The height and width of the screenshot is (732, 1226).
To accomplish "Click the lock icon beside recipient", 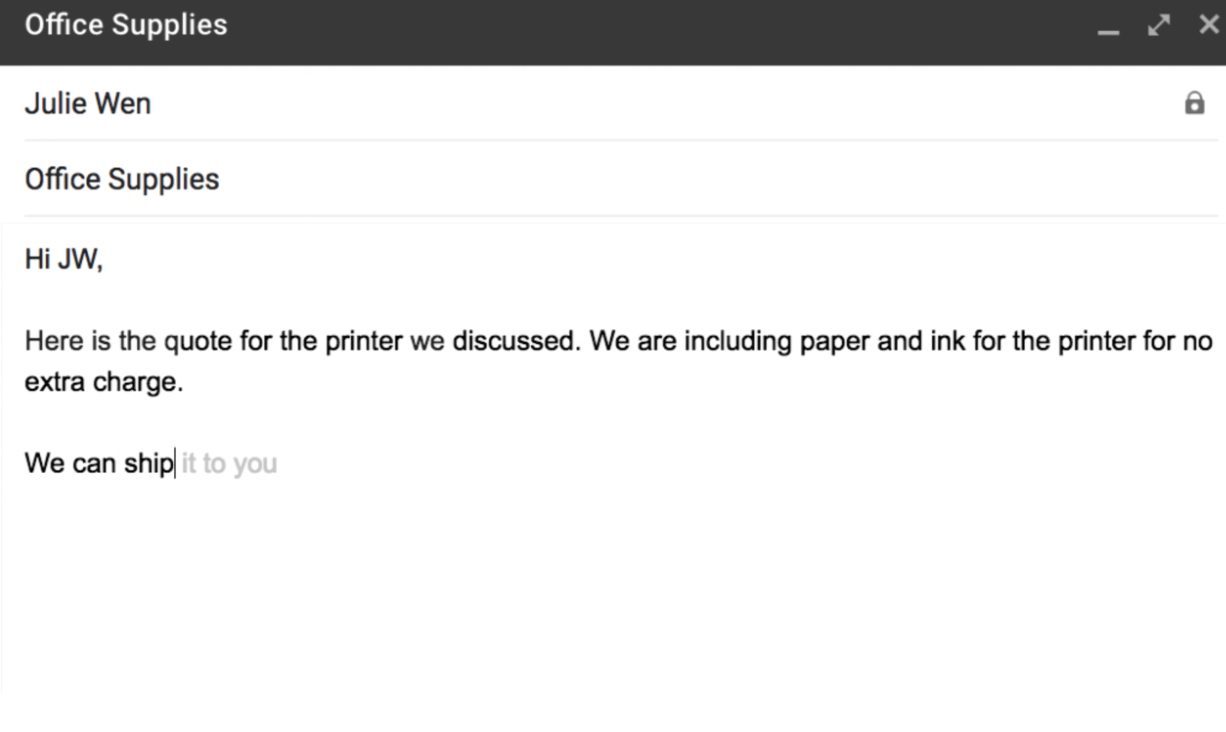I will [x=1194, y=103].
